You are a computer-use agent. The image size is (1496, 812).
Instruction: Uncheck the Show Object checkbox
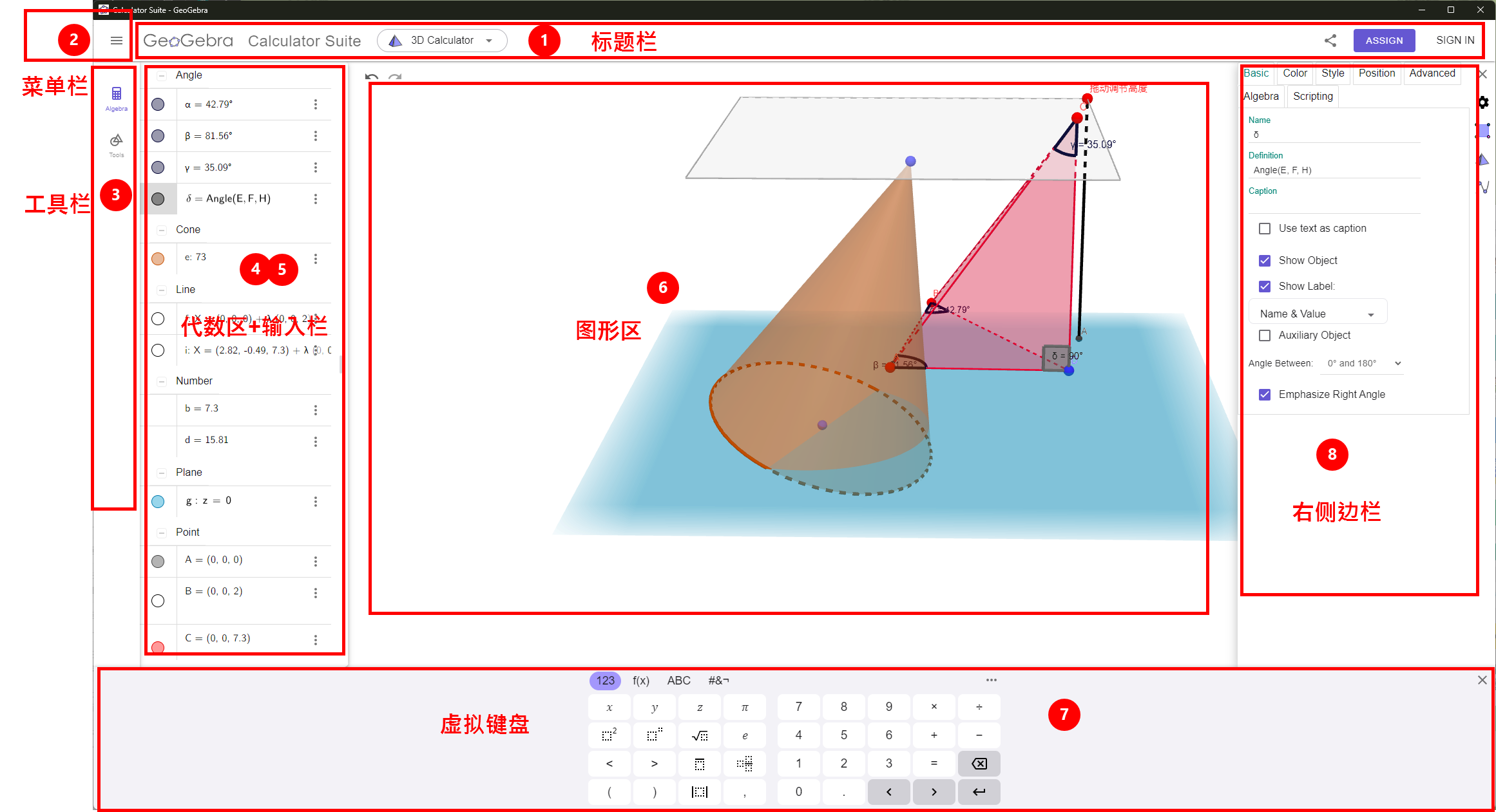click(1265, 260)
